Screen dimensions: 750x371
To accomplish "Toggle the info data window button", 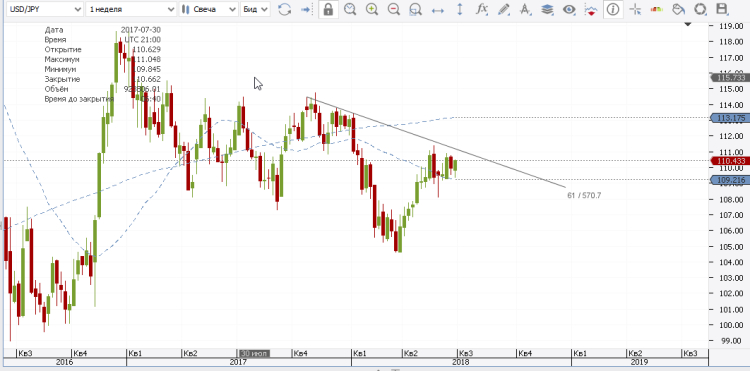I will pos(613,9).
